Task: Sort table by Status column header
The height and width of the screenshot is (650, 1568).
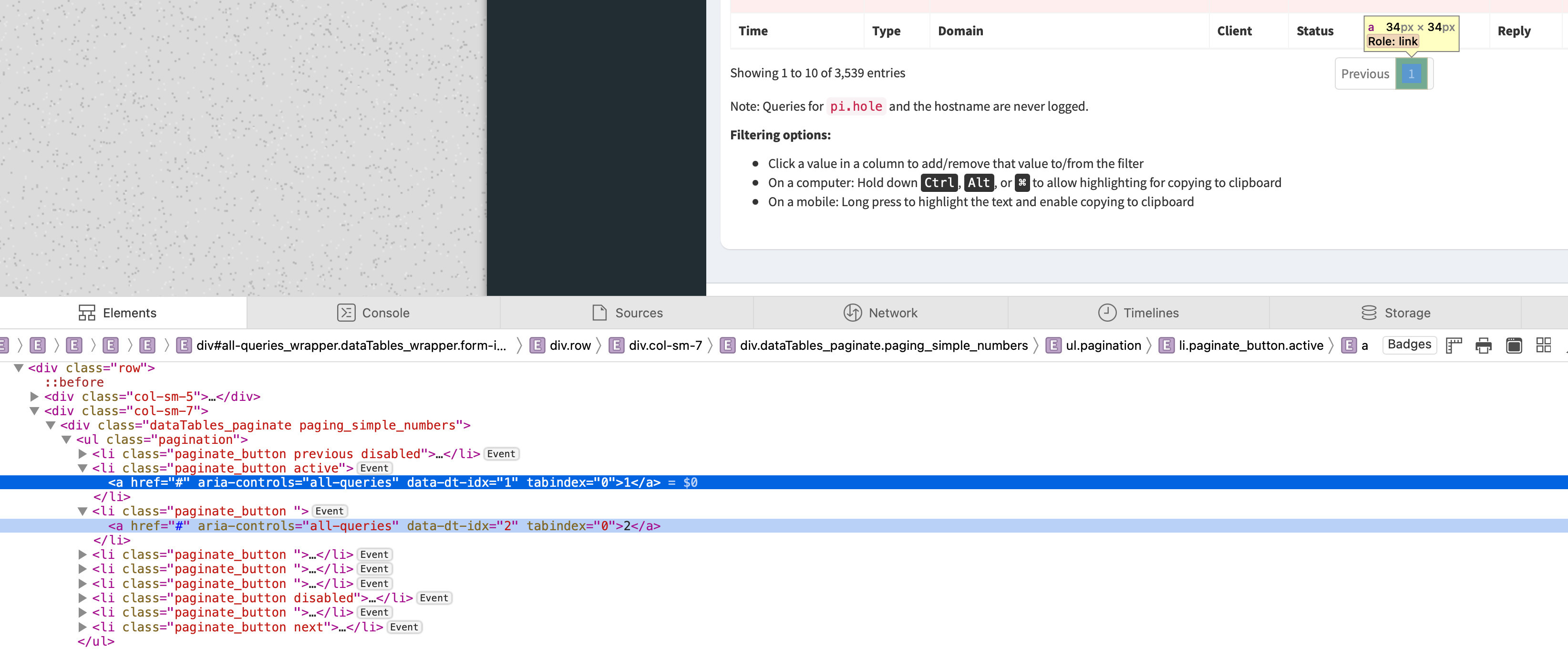Action: tap(1315, 31)
